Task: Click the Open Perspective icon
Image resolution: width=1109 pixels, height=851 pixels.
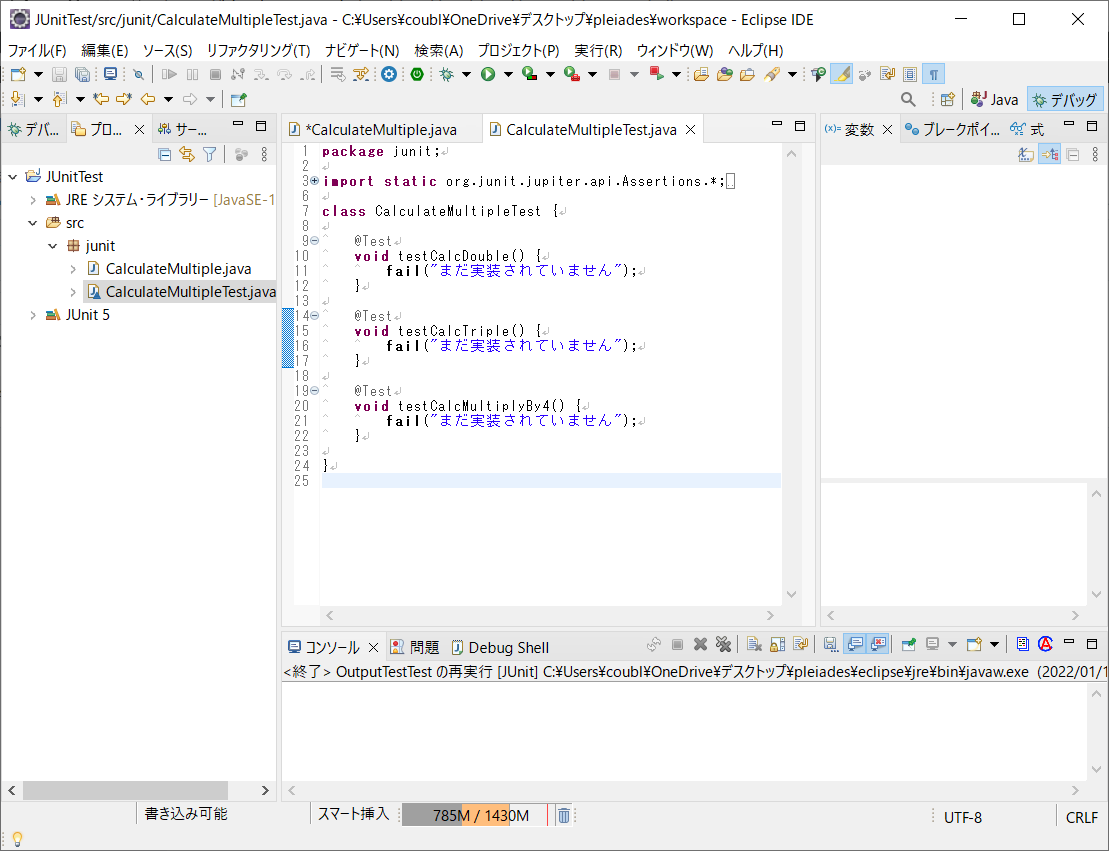Action: [948, 100]
